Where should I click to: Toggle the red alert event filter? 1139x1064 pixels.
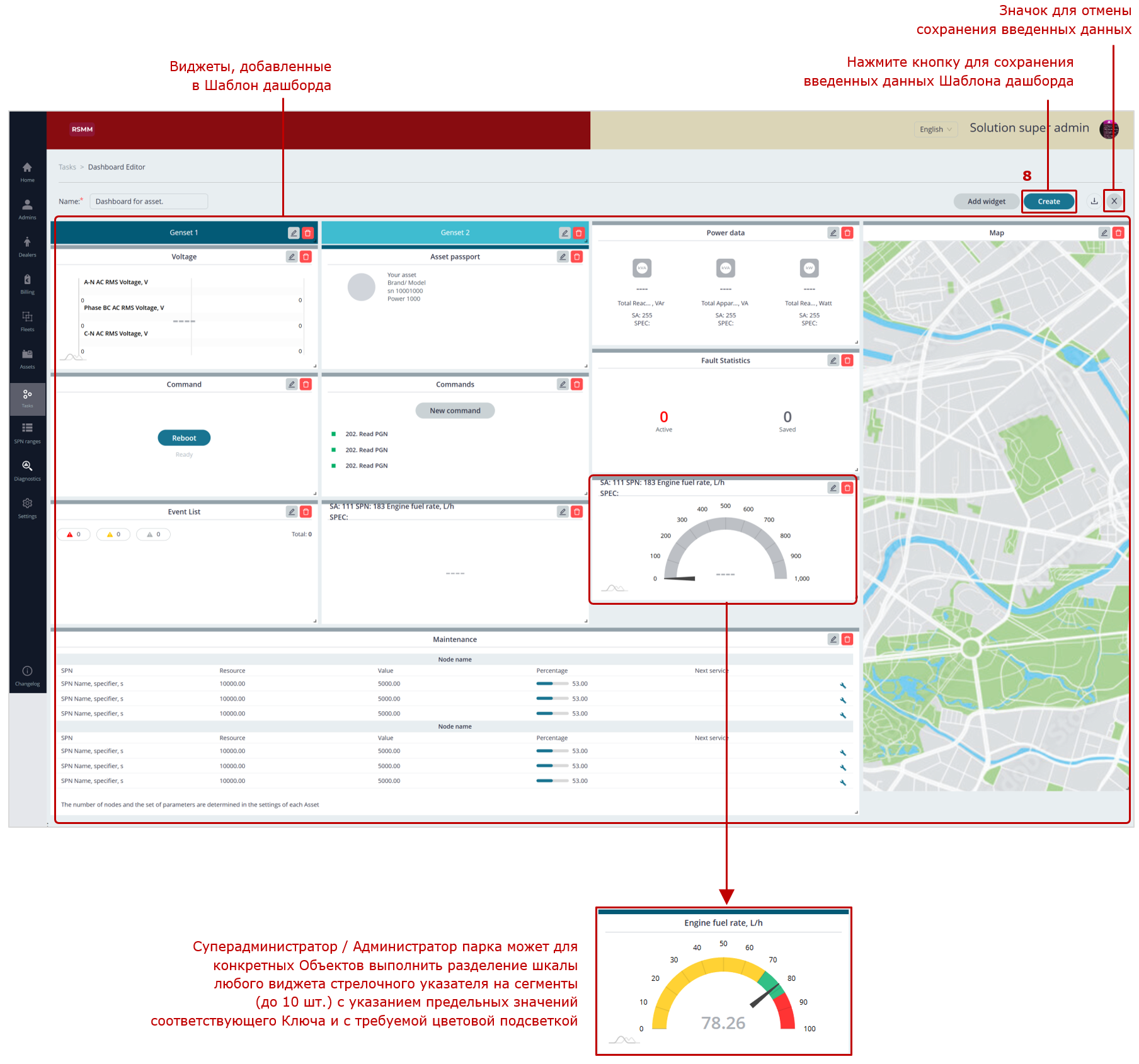(x=74, y=535)
